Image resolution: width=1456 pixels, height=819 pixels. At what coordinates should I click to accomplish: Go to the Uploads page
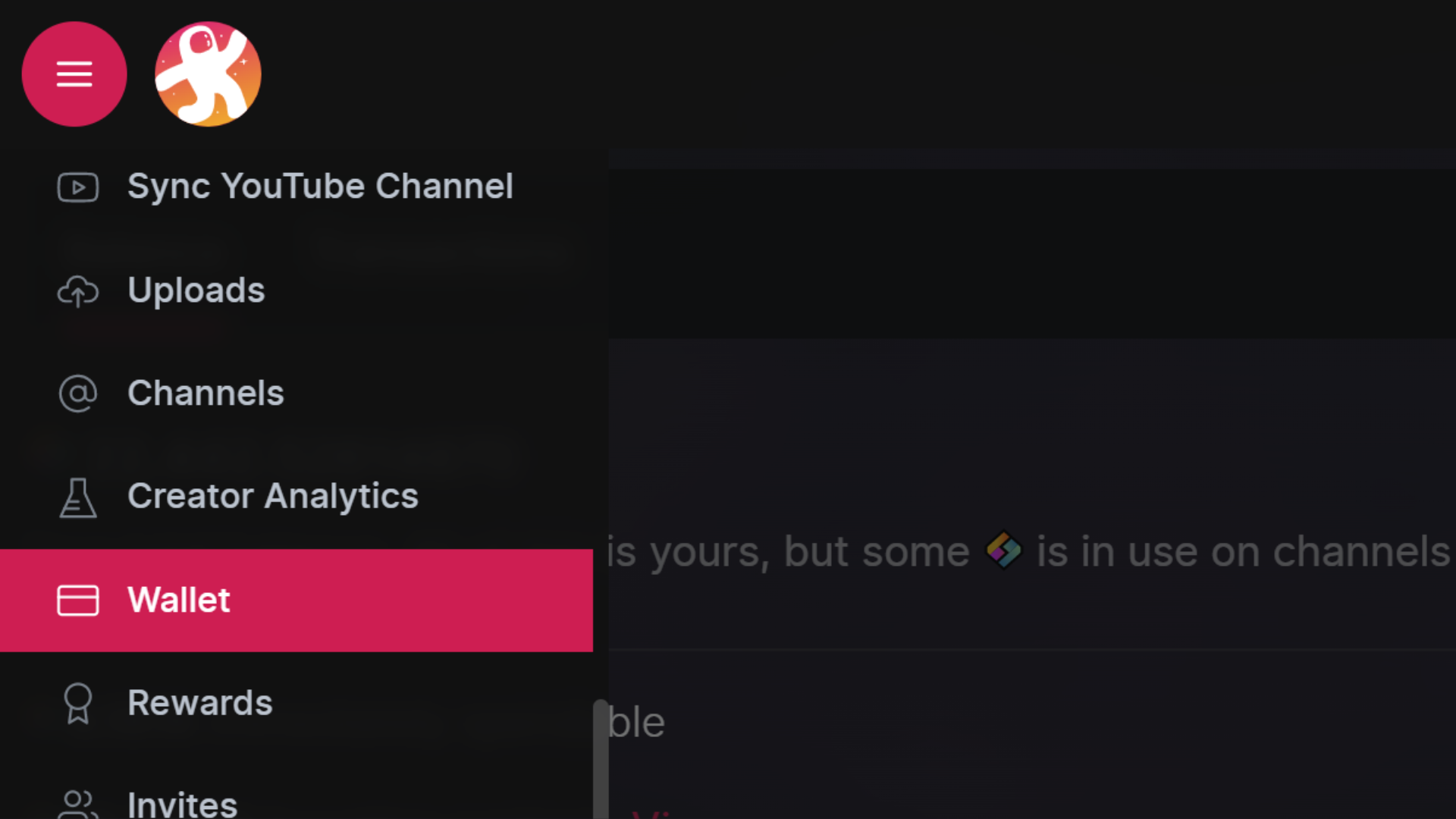(x=297, y=291)
